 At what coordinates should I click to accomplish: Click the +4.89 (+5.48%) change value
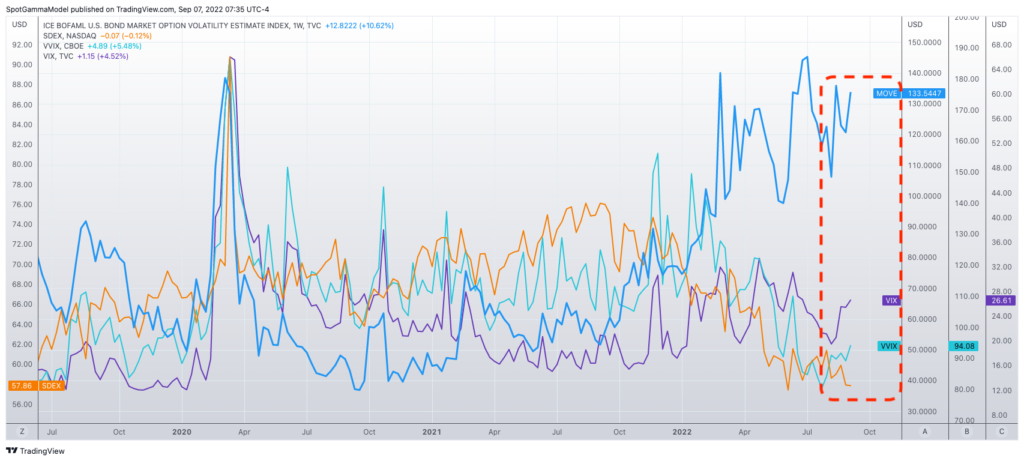(x=115, y=46)
